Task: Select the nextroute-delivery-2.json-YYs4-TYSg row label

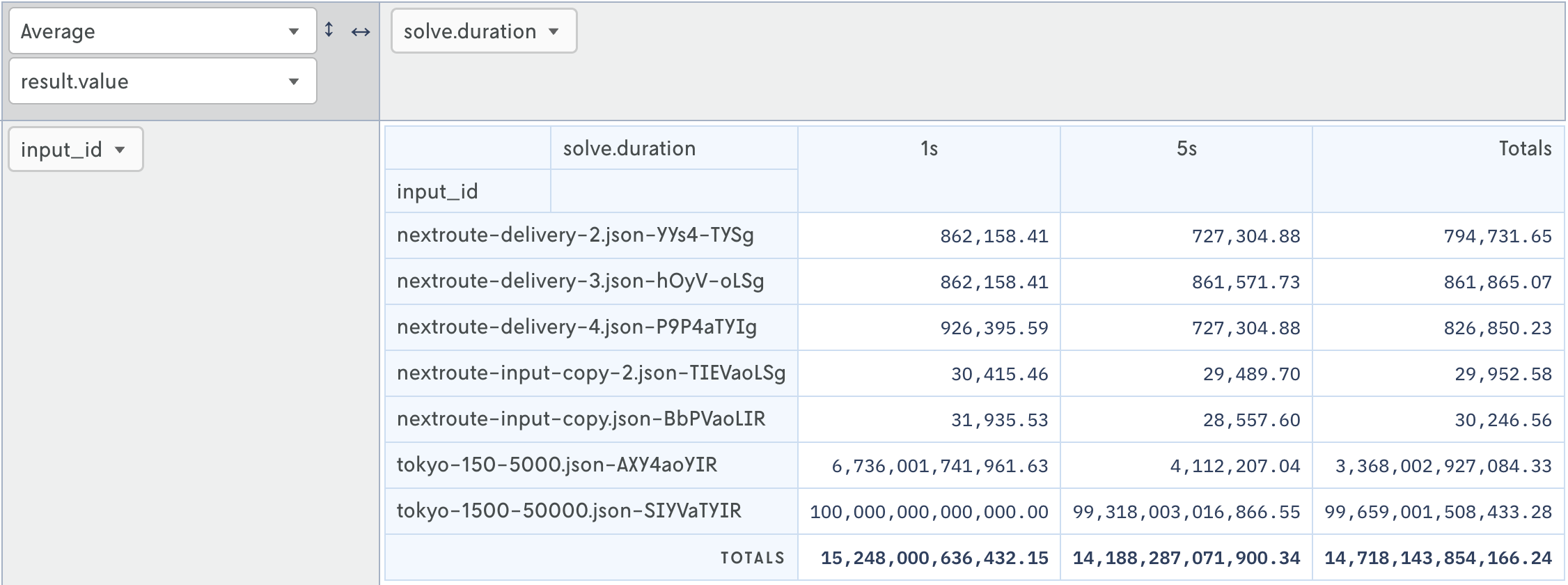Action: (575, 235)
